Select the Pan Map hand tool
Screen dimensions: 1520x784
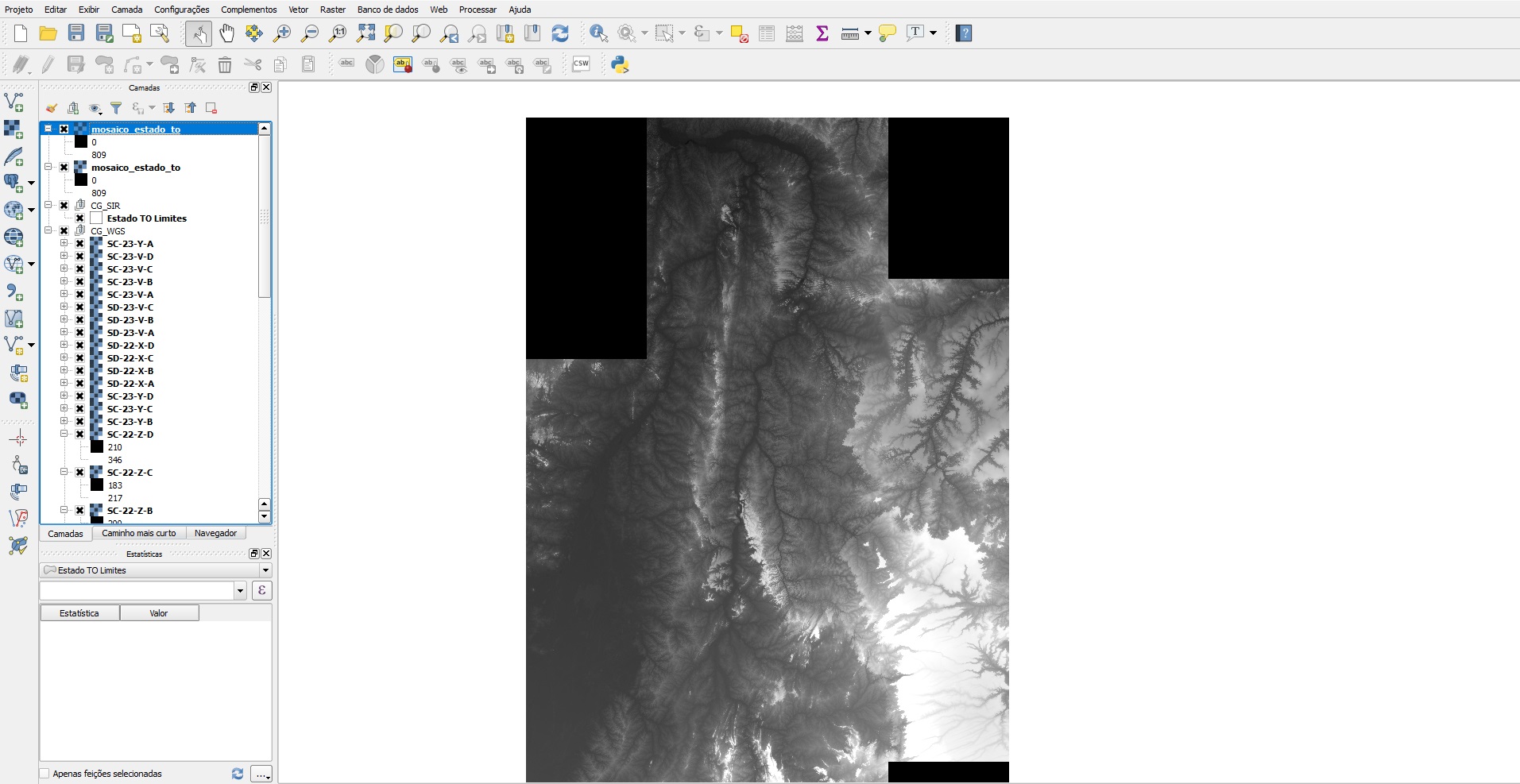227,33
